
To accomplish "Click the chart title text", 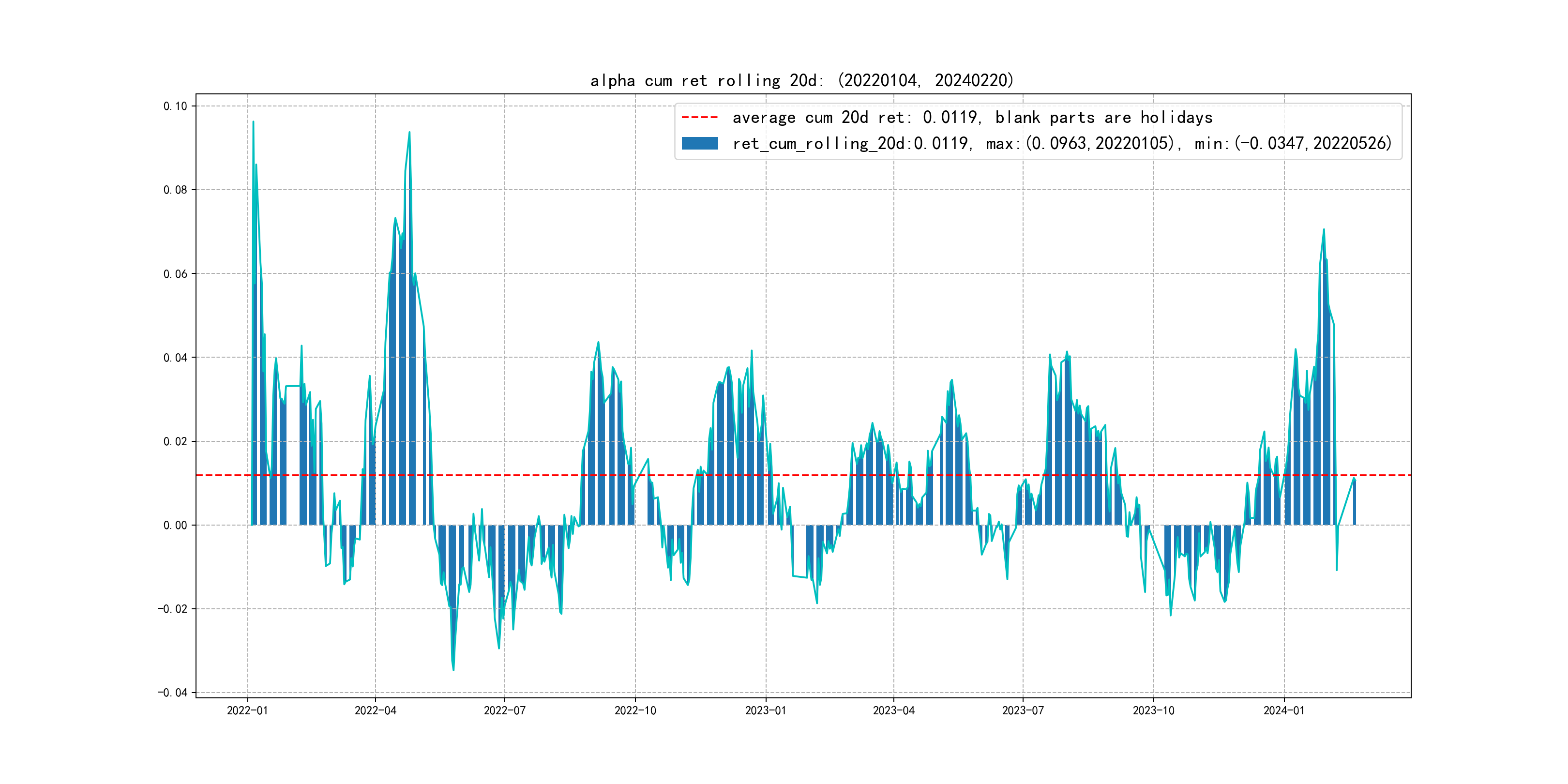I will 802,80.
